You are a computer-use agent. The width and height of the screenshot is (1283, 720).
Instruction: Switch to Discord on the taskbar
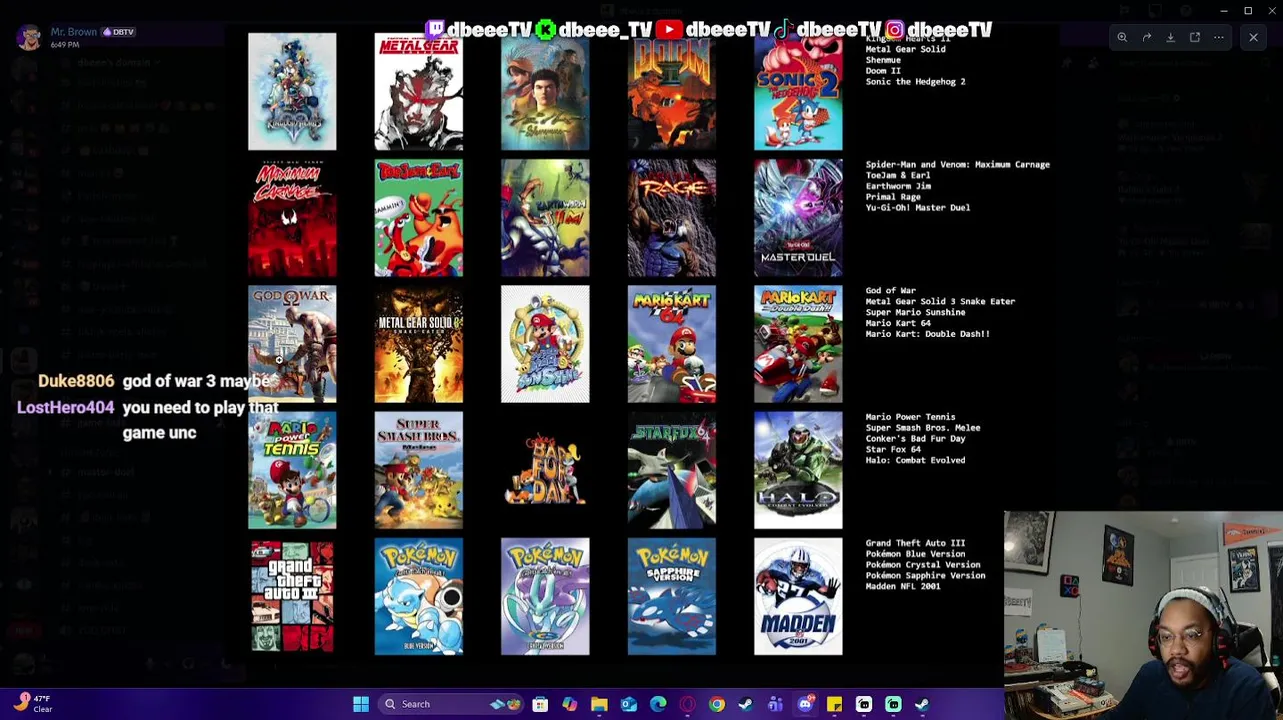805,704
